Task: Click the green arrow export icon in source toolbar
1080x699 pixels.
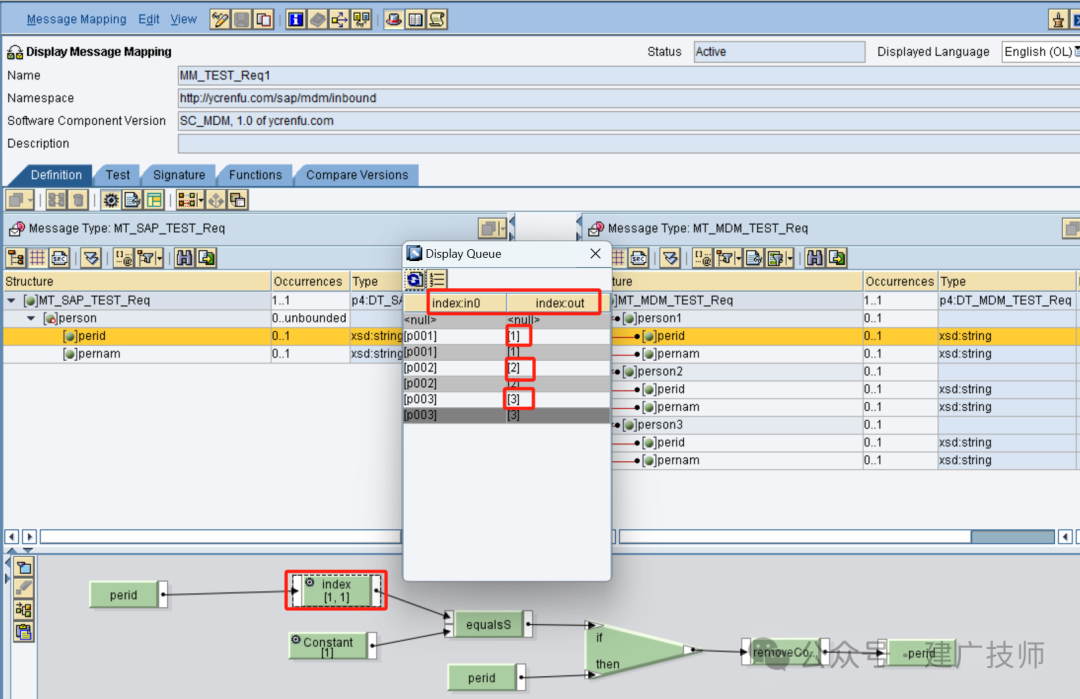Action: (206, 258)
